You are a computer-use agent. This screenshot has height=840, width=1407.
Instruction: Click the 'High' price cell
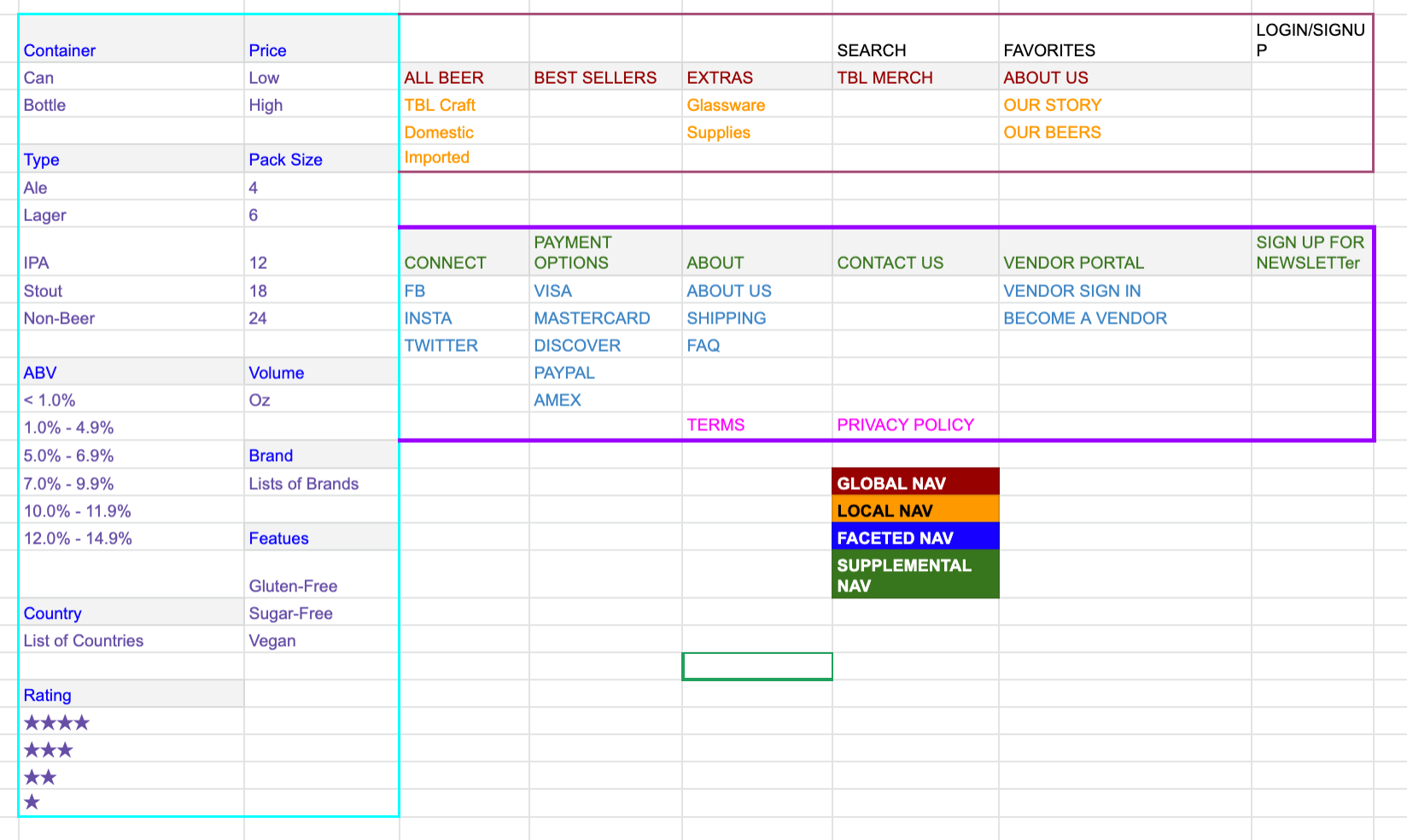tap(321, 104)
